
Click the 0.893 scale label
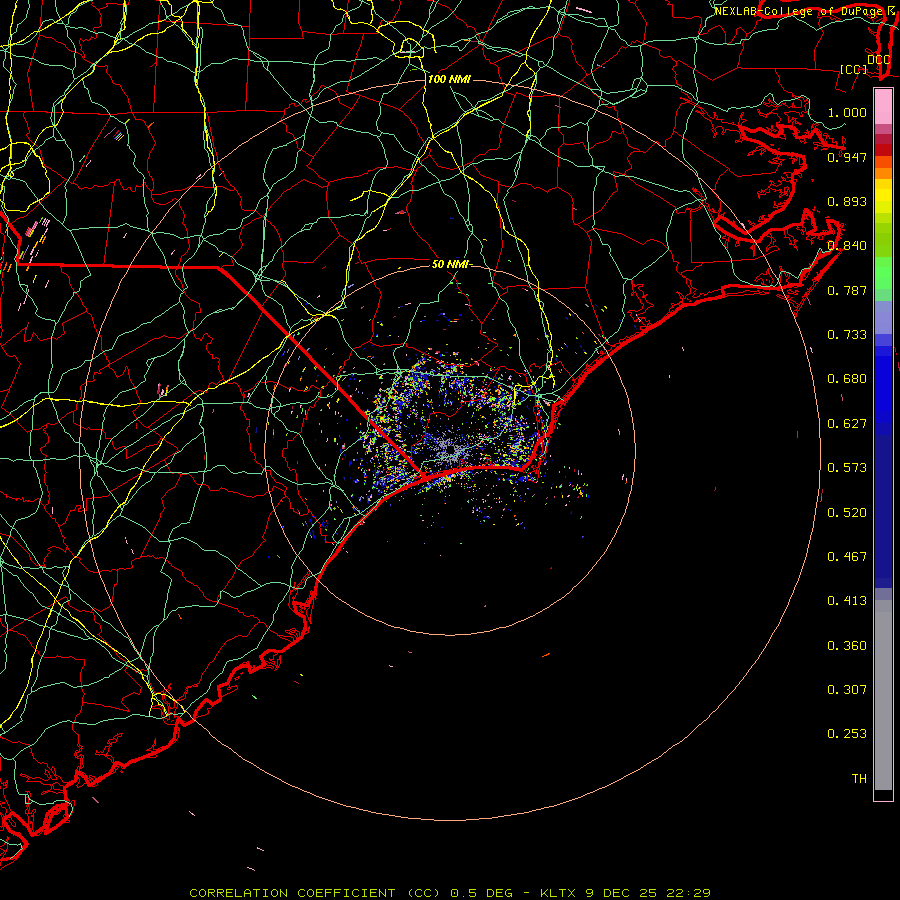(847, 201)
